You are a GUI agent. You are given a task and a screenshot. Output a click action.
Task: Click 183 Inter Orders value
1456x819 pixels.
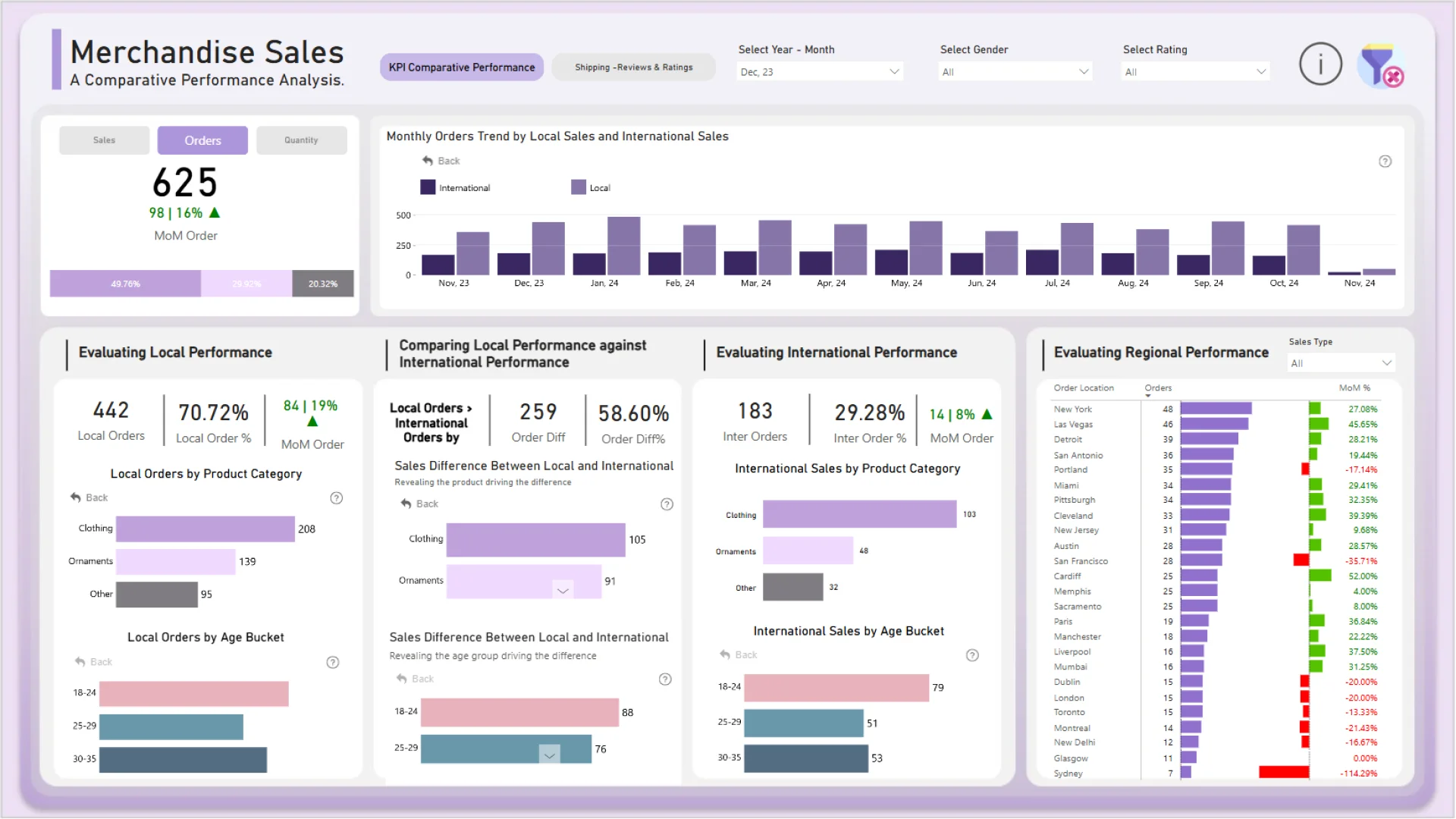click(755, 411)
